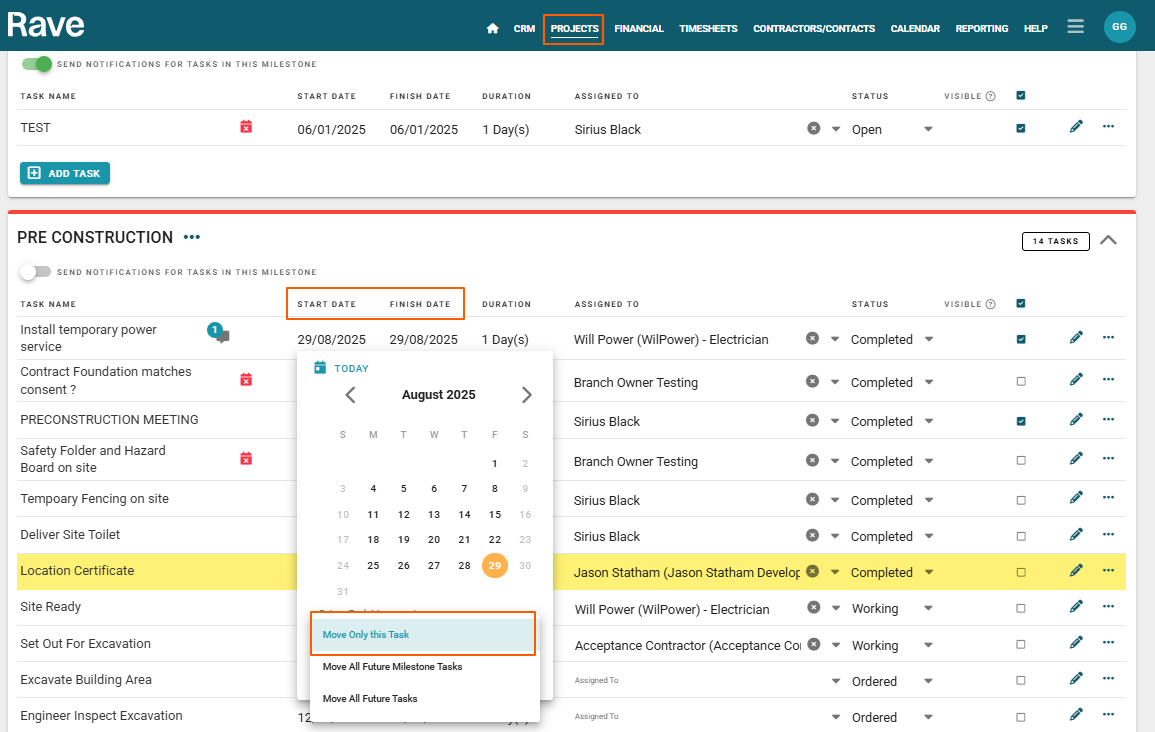Image resolution: width=1155 pixels, height=732 pixels.
Task: Click red calendar icon beside PRECONSTRUCTION-adjacent Contract Foundation task
Action: 246,379
